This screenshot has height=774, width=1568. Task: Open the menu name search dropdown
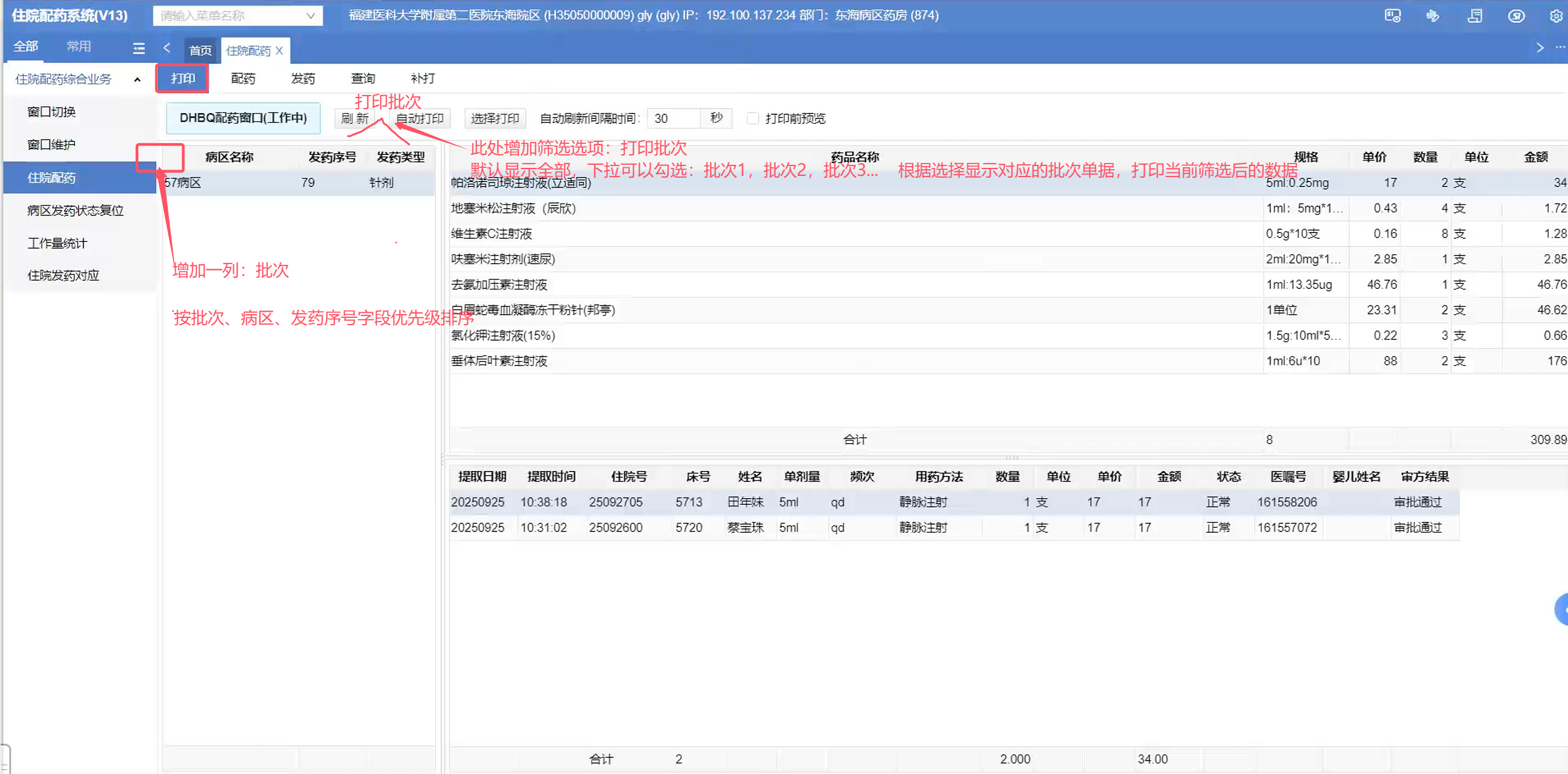coord(310,15)
